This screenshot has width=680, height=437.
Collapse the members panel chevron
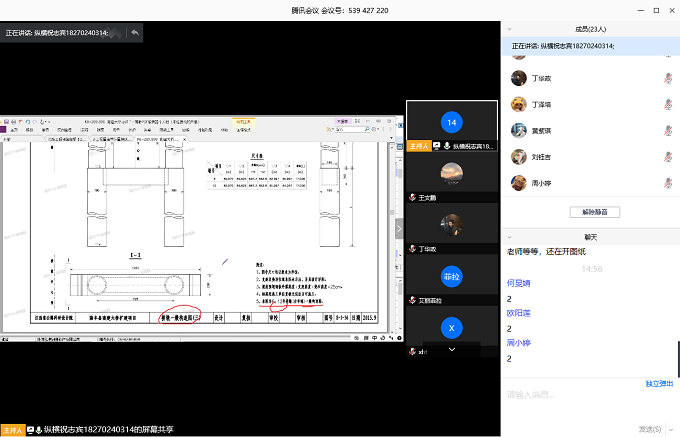pyautogui.click(x=511, y=30)
